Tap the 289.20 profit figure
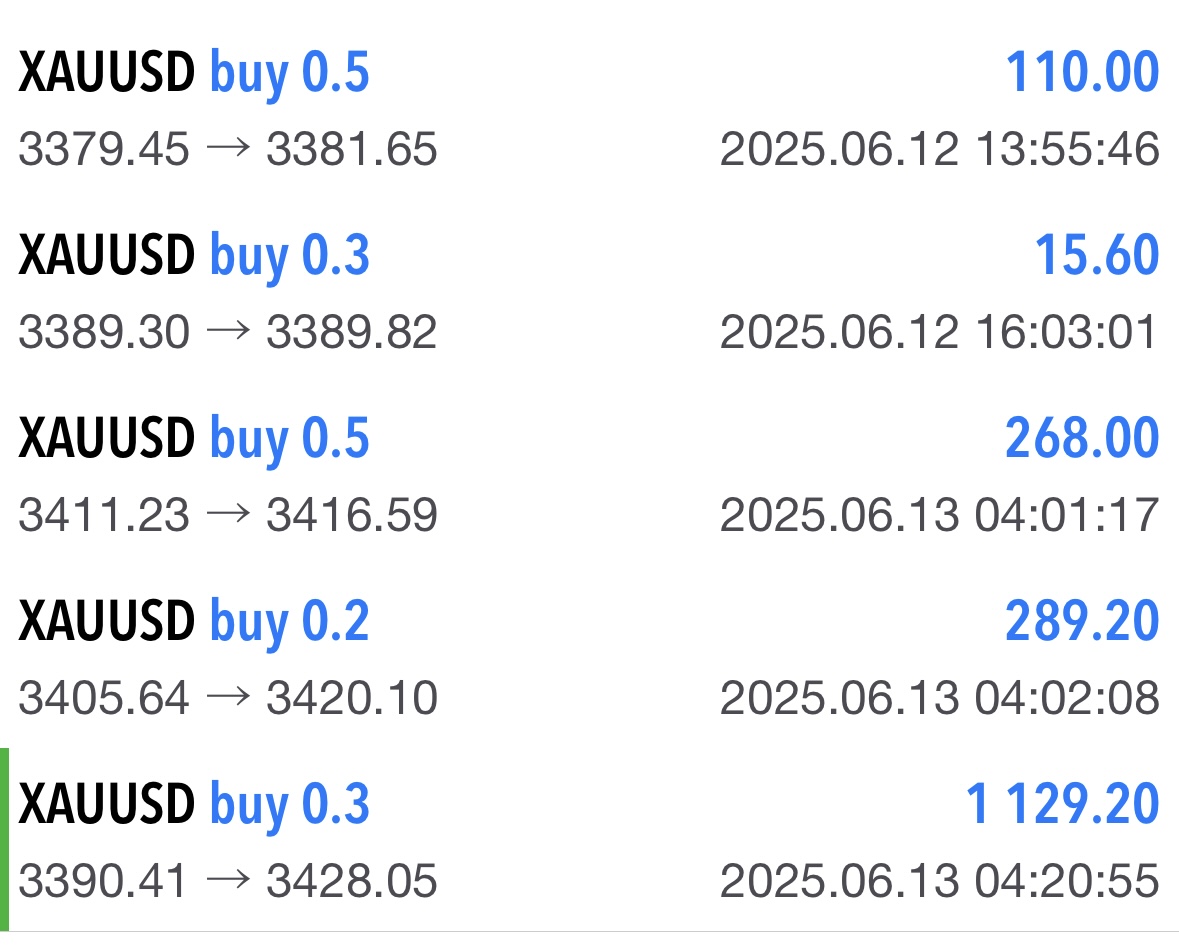Screen dimensions: 1179x945 [x=1082, y=622]
